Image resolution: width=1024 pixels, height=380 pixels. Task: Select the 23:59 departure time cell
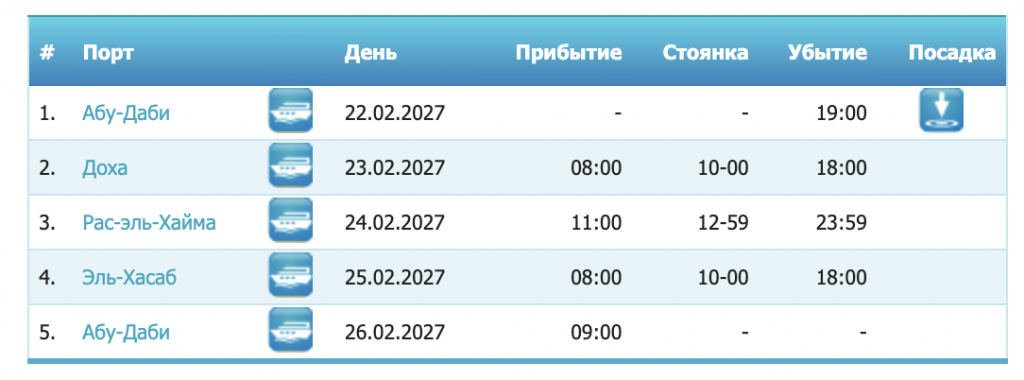click(841, 223)
